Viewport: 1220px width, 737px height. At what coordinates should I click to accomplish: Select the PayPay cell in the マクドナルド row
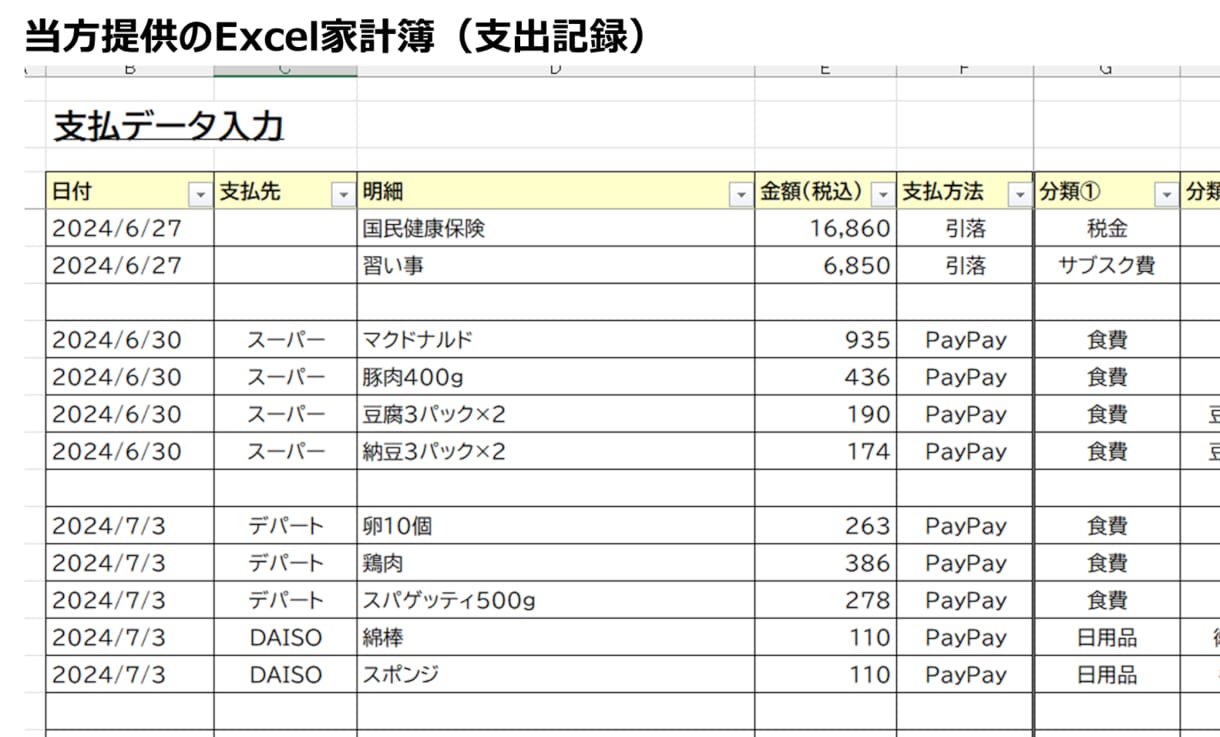click(x=965, y=340)
